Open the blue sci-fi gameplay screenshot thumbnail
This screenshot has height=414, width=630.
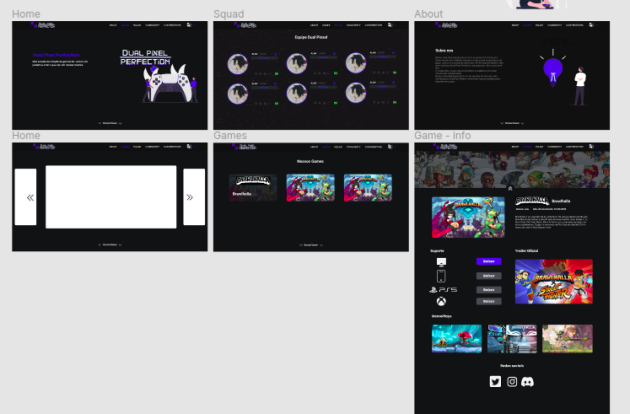512,339
